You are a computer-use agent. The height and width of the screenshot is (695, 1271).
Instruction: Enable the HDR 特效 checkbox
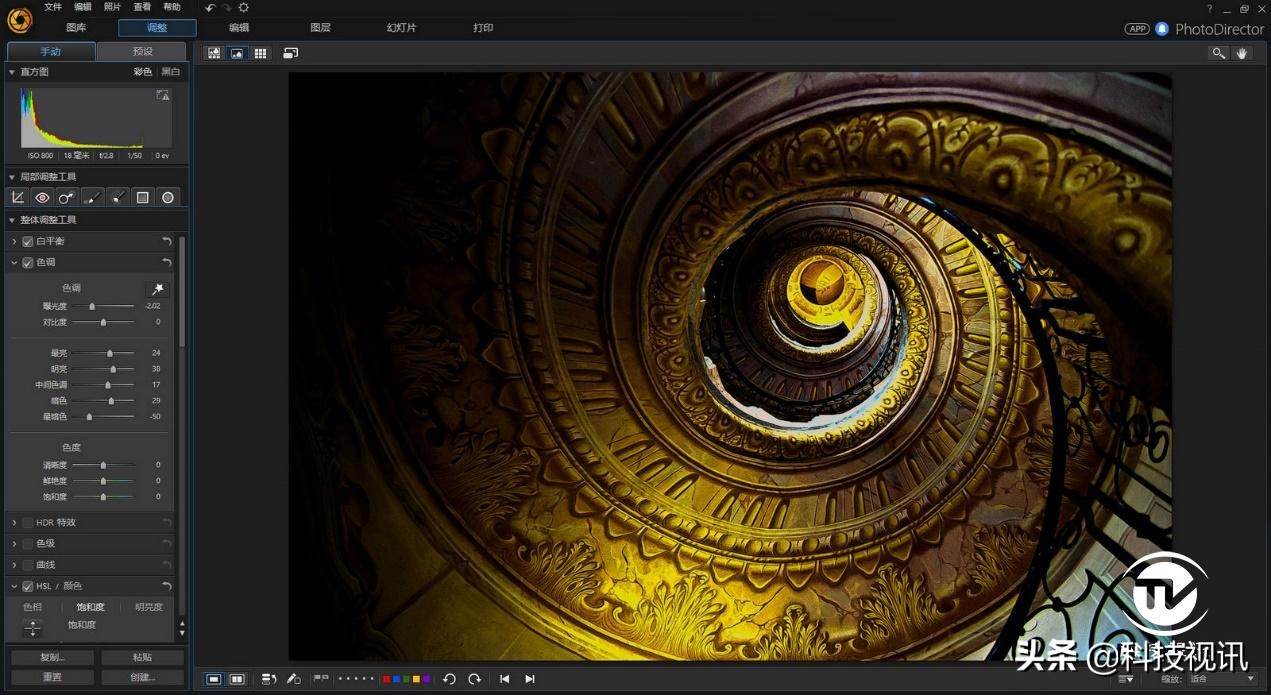click(x=28, y=523)
